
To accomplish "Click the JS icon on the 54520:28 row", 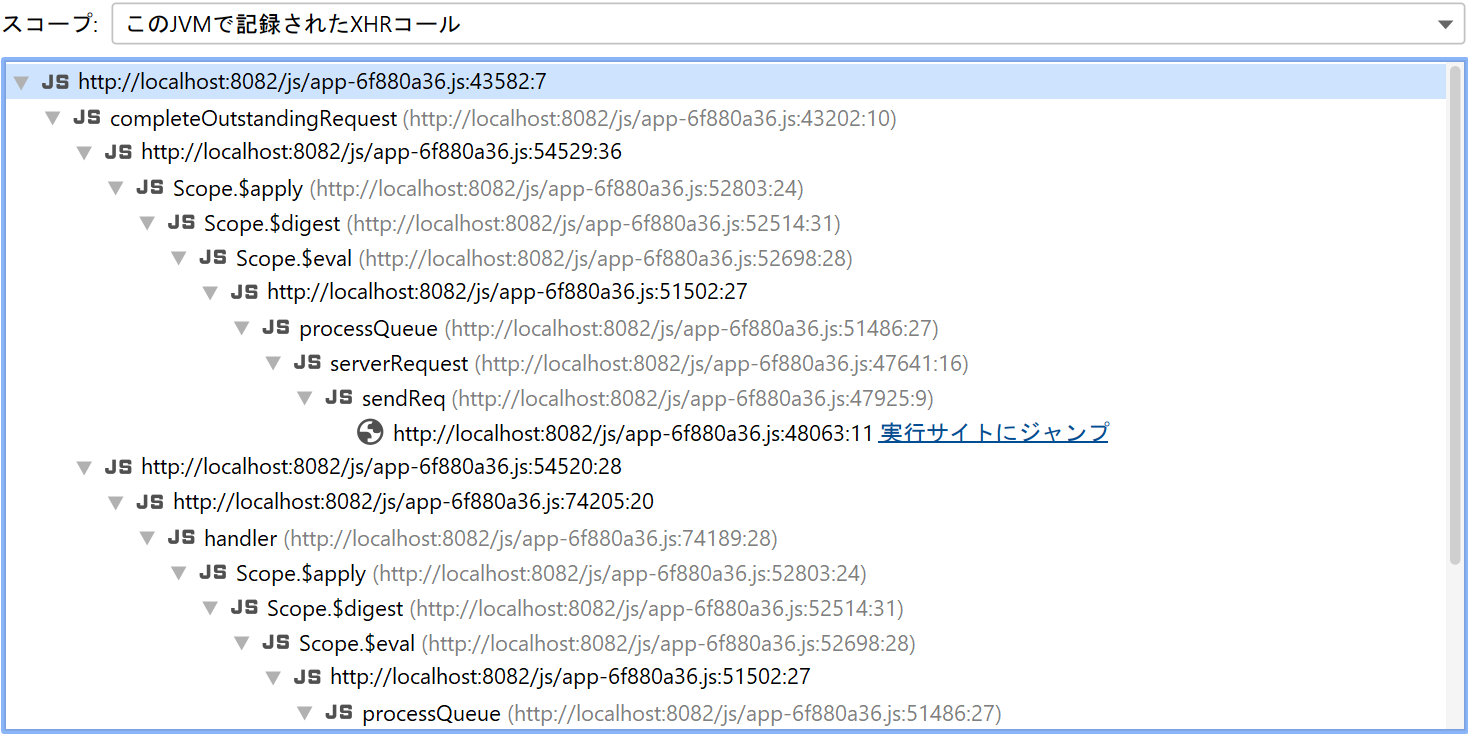I will pyautogui.click(x=118, y=467).
